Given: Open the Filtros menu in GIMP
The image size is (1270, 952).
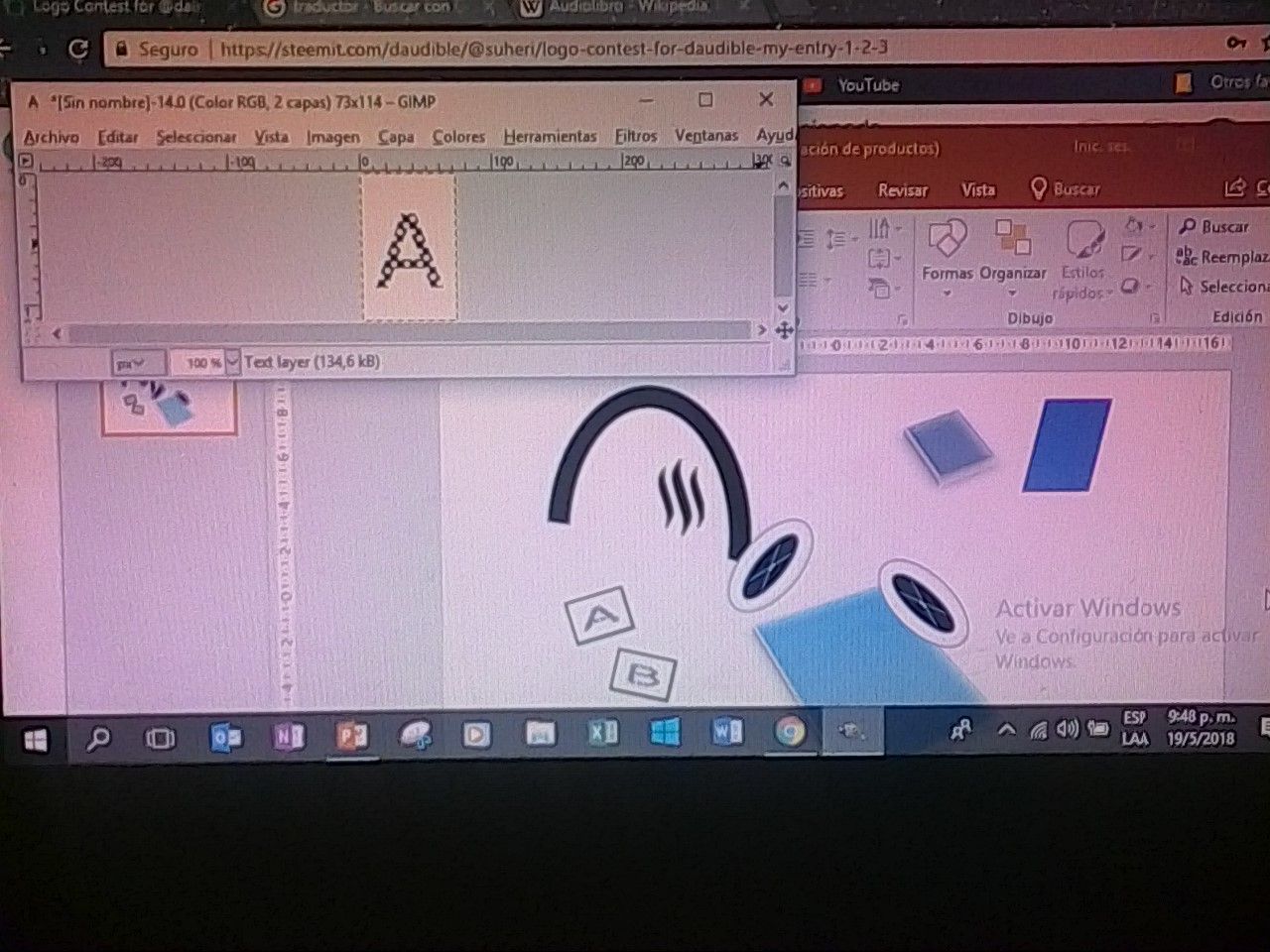Looking at the screenshot, I should 636,136.
